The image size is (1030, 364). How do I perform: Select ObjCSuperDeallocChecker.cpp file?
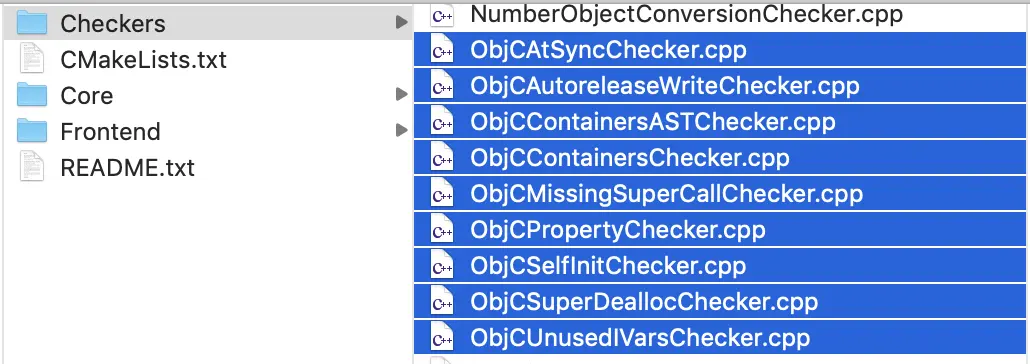point(720,302)
